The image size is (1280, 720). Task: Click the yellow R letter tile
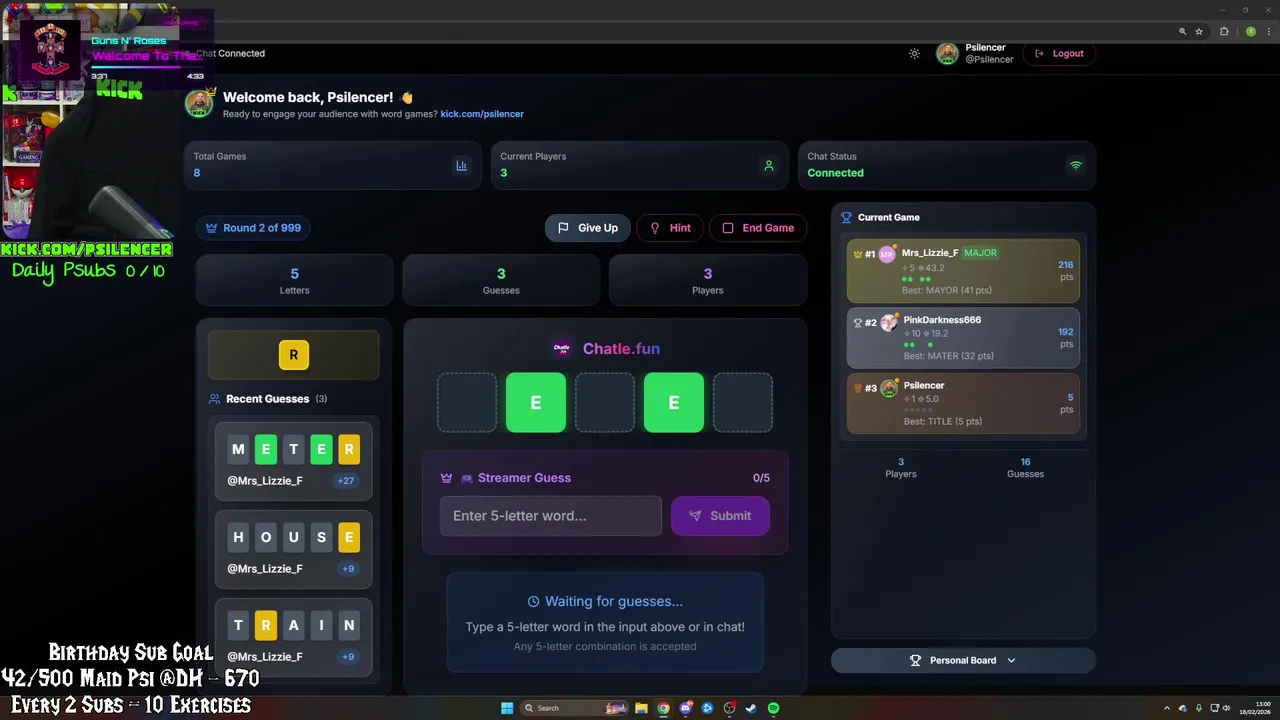coord(293,355)
